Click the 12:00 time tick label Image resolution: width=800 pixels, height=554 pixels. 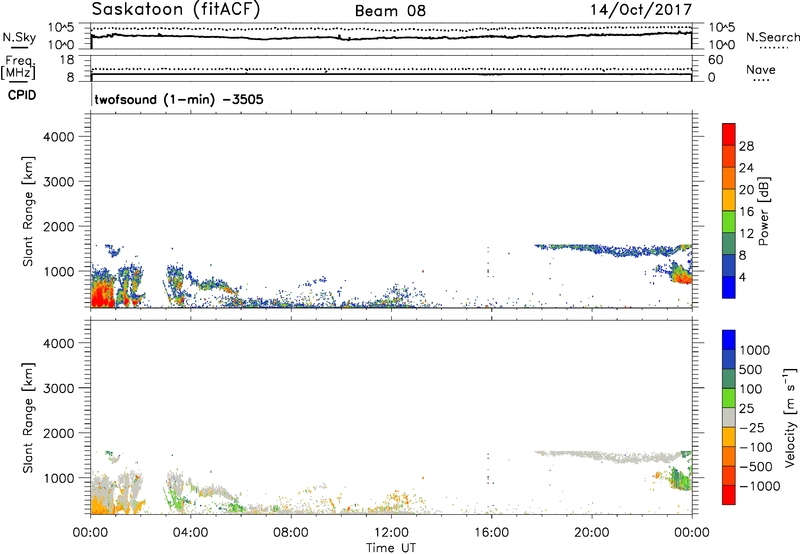tap(391, 533)
